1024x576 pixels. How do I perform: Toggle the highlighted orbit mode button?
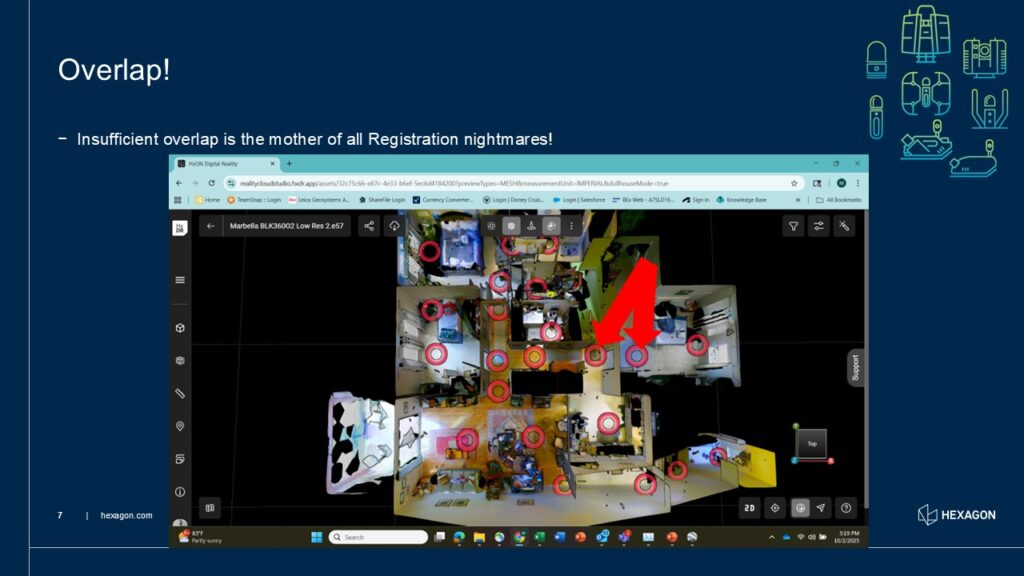tap(800, 508)
